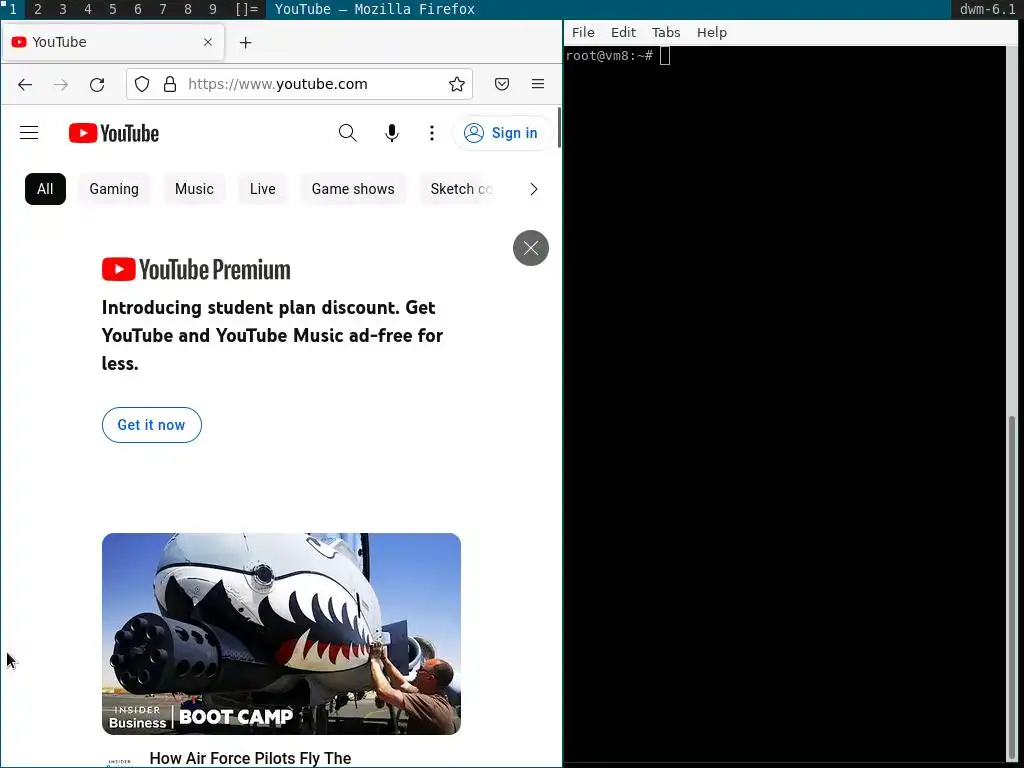Bookmark this page with the star icon
1024x768 pixels.
457,84
